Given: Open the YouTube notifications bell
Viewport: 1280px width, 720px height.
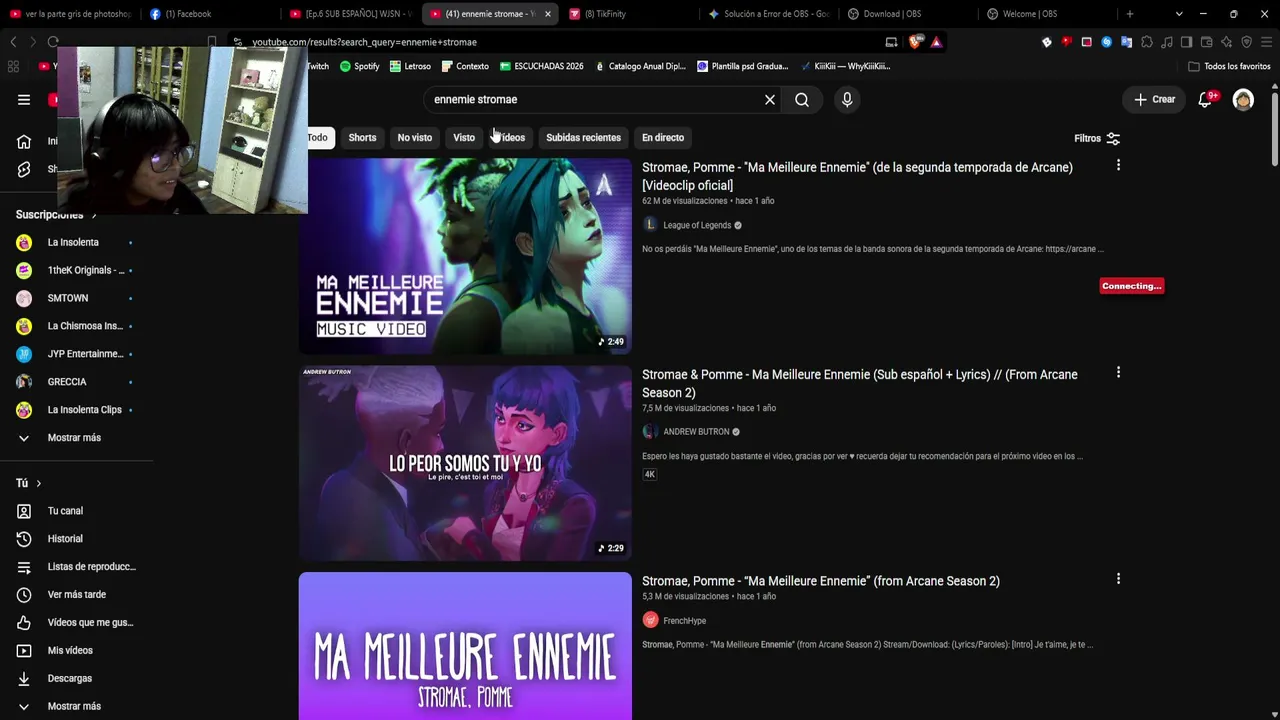Looking at the screenshot, I should tap(1206, 100).
